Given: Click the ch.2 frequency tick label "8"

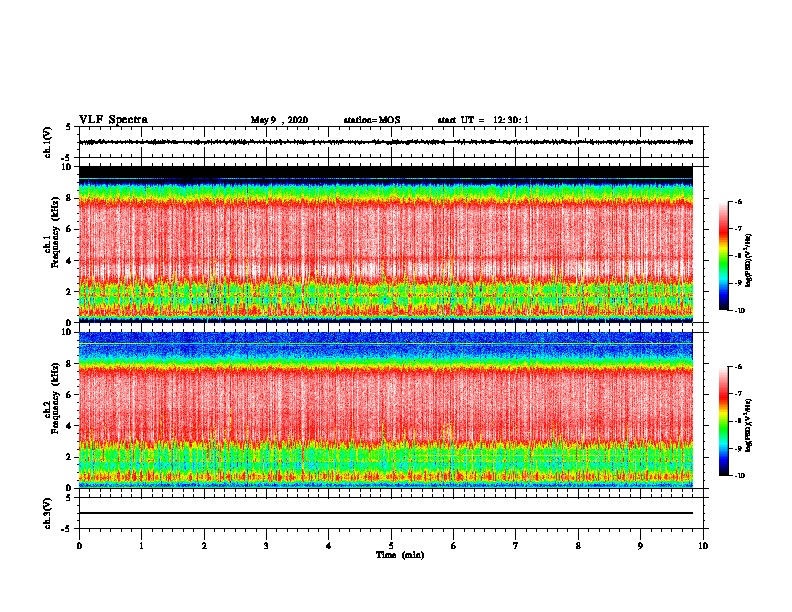Looking at the screenshot, I should [69, 364].
